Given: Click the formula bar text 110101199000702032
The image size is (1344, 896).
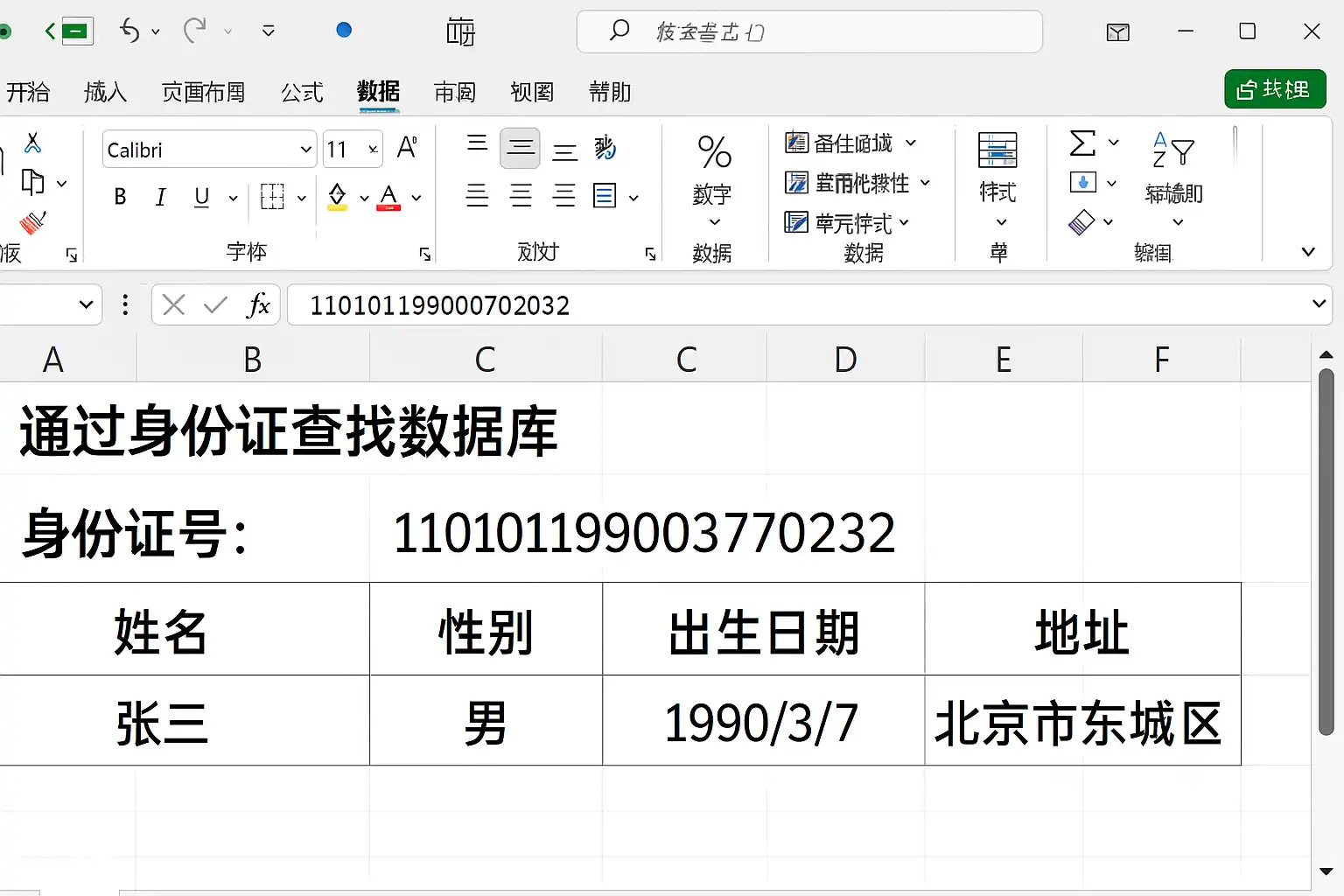Looking at the screenshot, I should click(x=439, y=305).
